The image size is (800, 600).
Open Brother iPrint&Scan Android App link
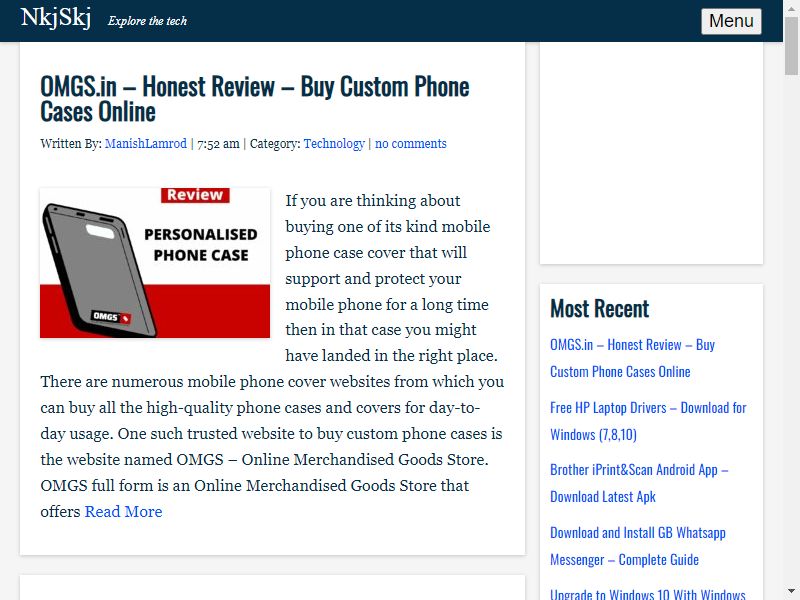tap(639, 483)
